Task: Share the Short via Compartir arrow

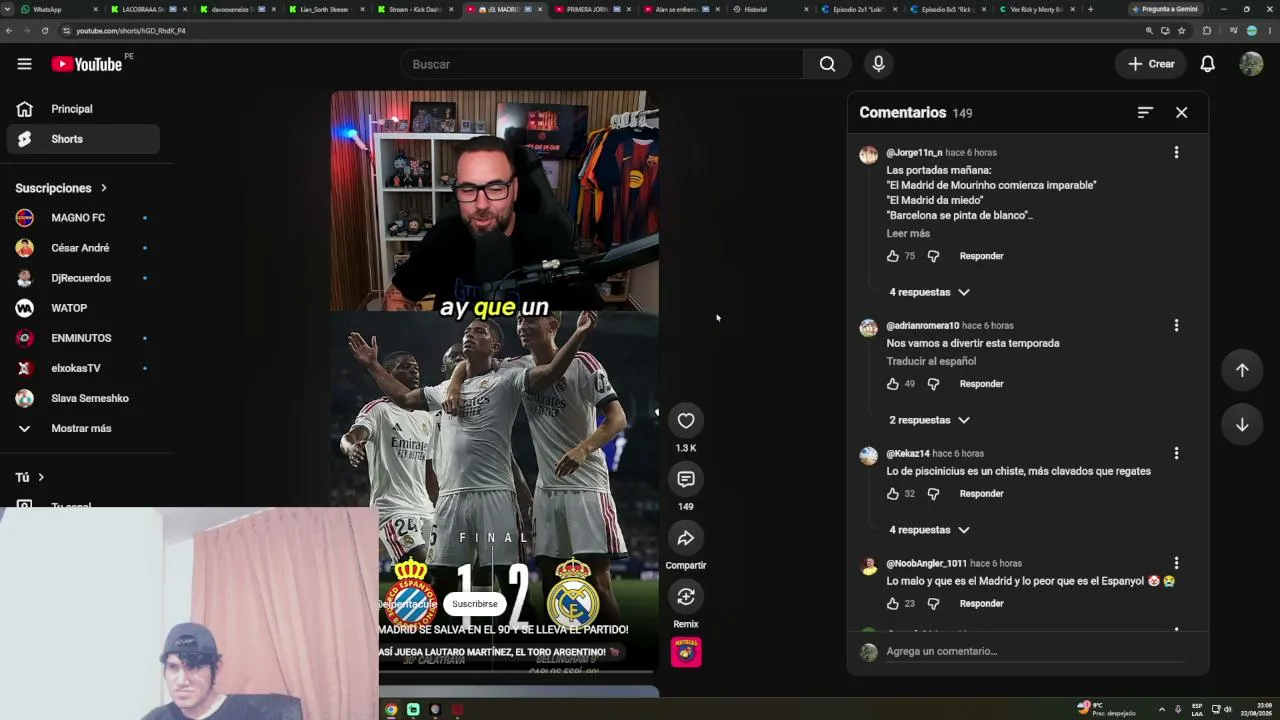Action: click(x=686, y=538)
